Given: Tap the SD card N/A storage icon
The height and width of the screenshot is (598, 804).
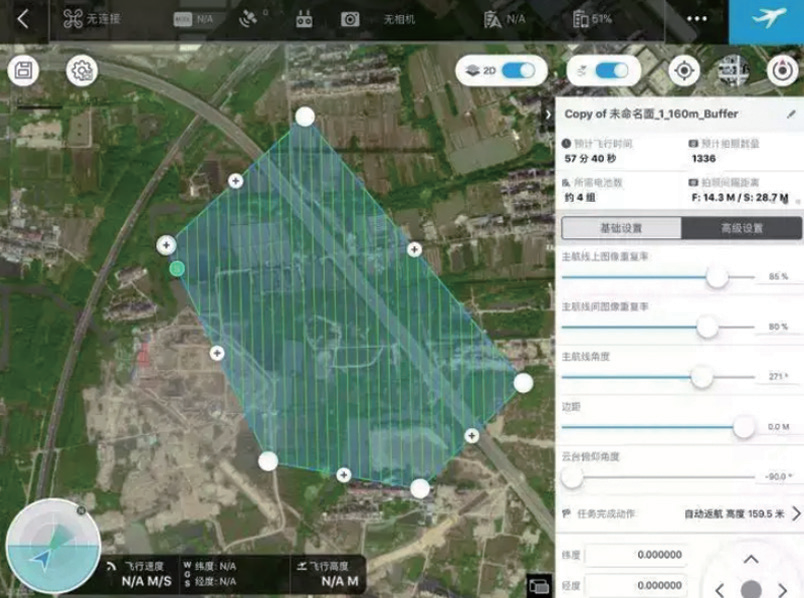Looking at the screenshot, I should point(183,19).
